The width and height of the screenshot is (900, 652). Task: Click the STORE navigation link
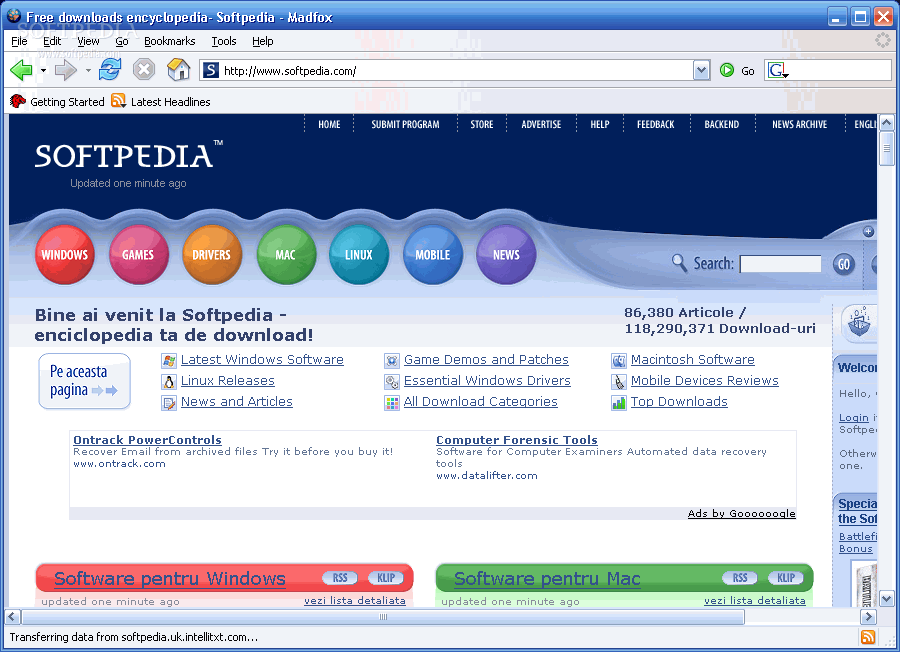pos(482,124)
